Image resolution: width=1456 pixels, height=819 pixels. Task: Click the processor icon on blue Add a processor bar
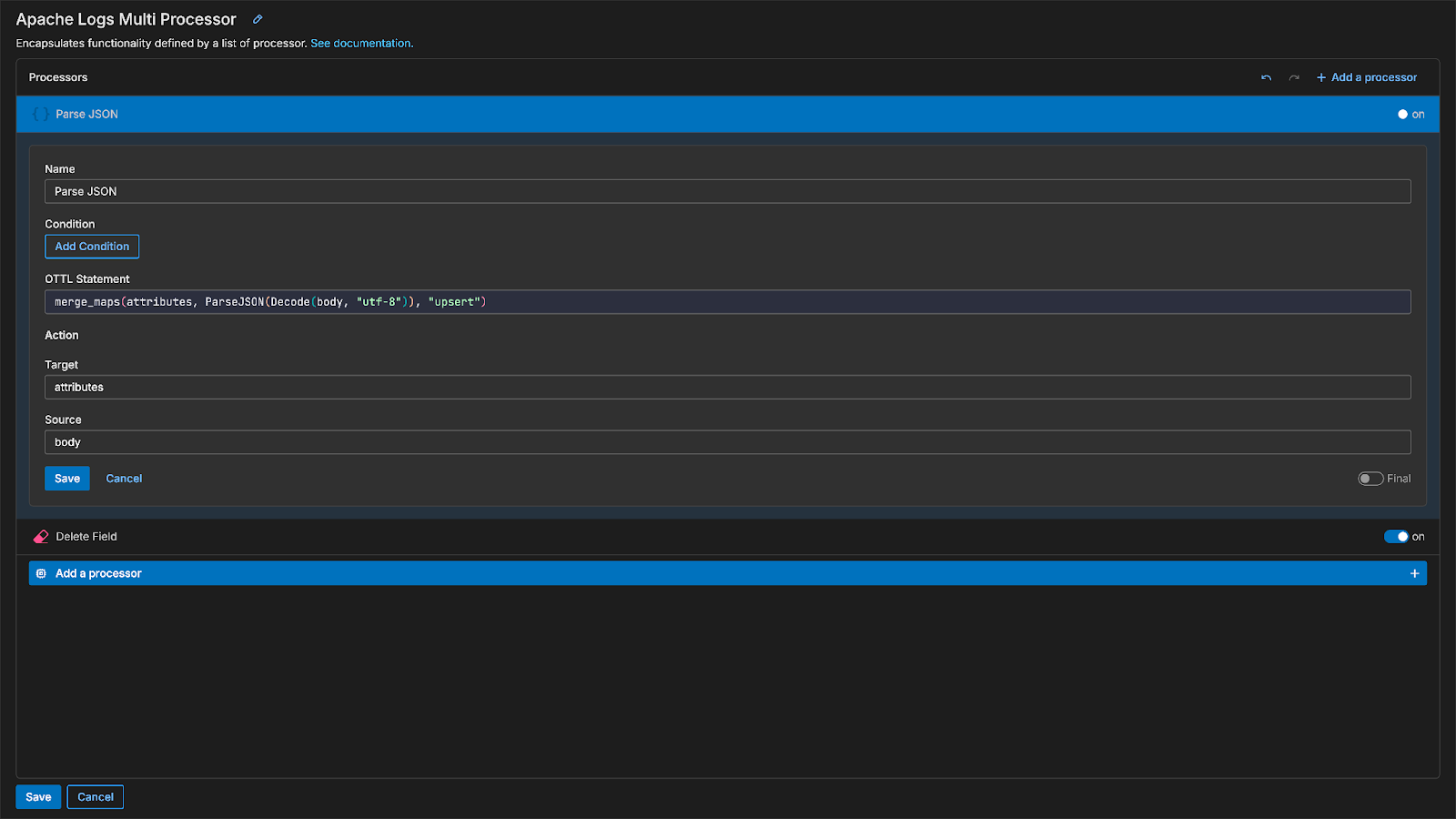(41, 573)
